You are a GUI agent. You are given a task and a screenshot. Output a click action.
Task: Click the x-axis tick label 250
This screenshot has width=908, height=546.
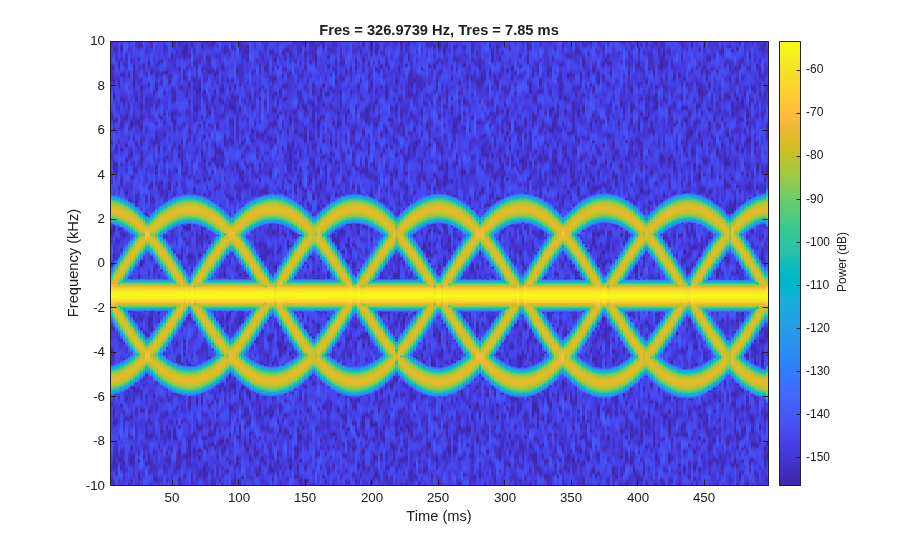tap(438, 497)
